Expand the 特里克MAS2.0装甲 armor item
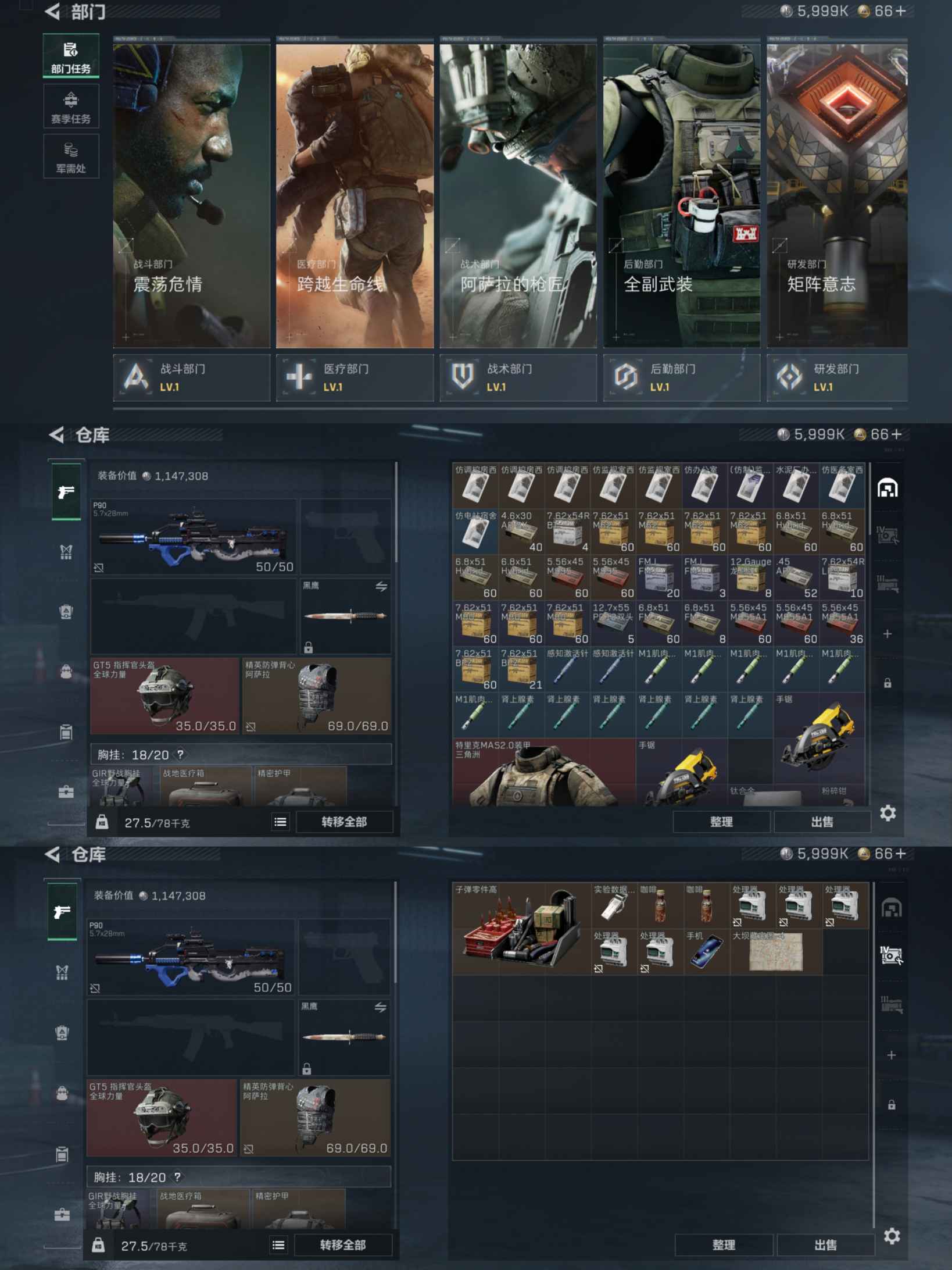The width and height of the screenshot is (952, 1270). (543, 772)
